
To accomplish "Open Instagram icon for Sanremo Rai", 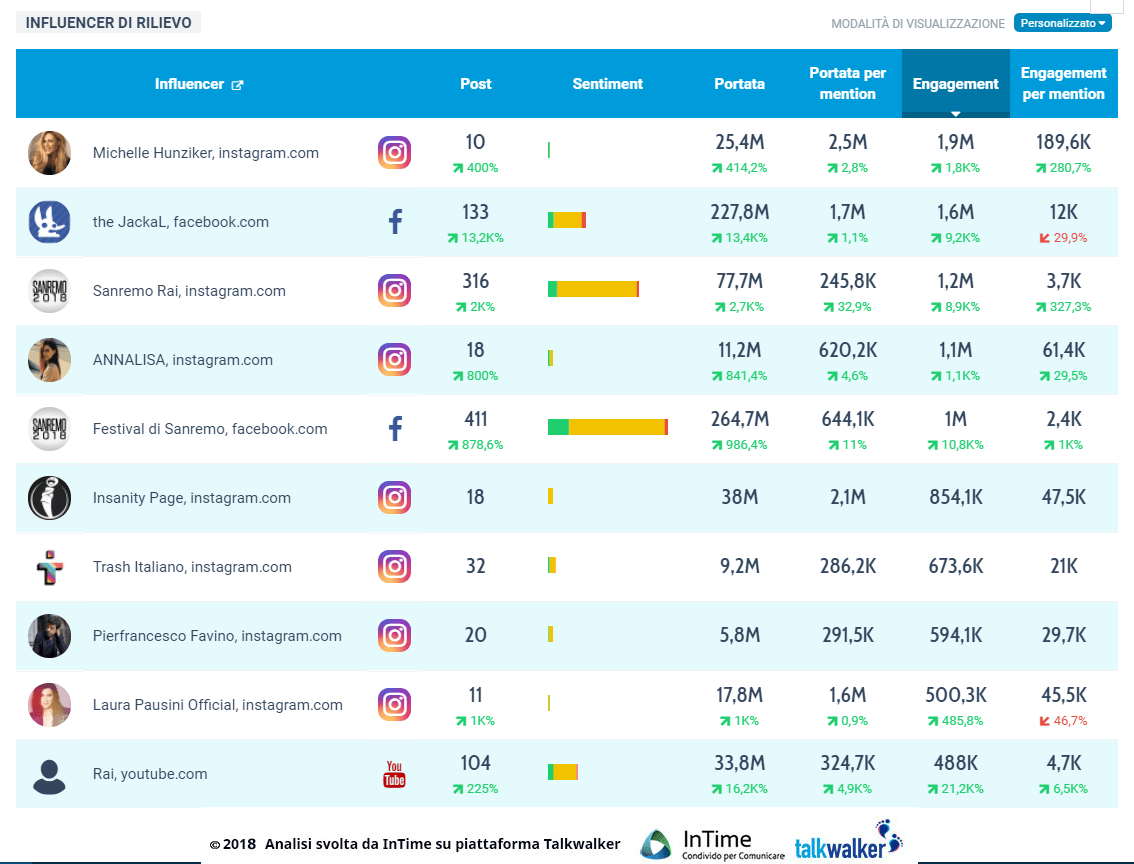I will tap(394, 291).
